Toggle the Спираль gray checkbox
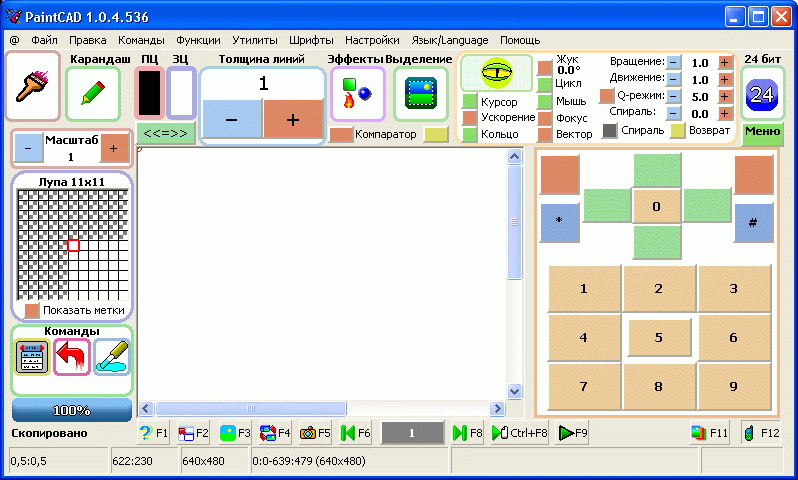Screen dimensions: 798x480 click(x=610, y=130)
